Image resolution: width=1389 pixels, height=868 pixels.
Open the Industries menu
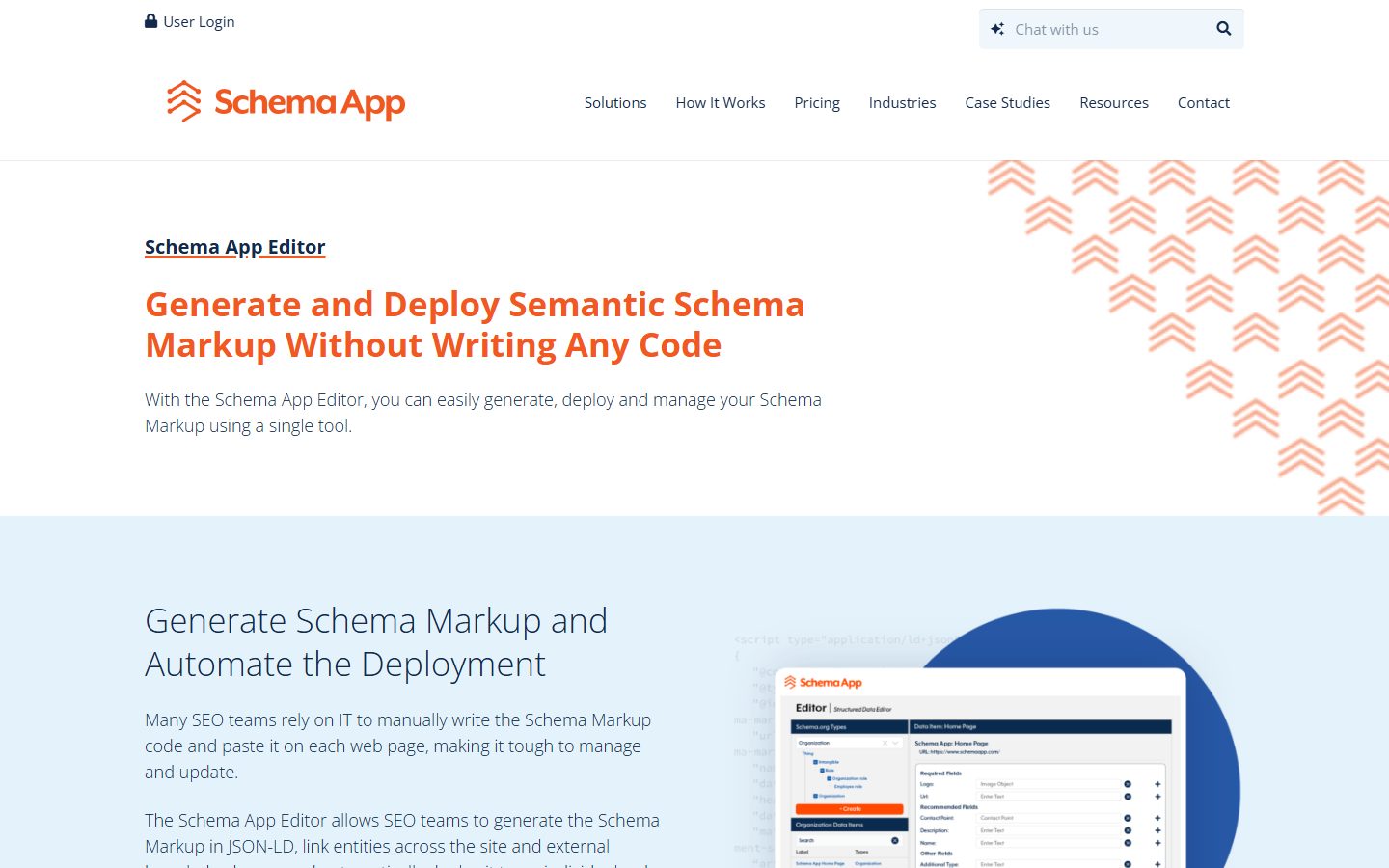click(902, 102)
